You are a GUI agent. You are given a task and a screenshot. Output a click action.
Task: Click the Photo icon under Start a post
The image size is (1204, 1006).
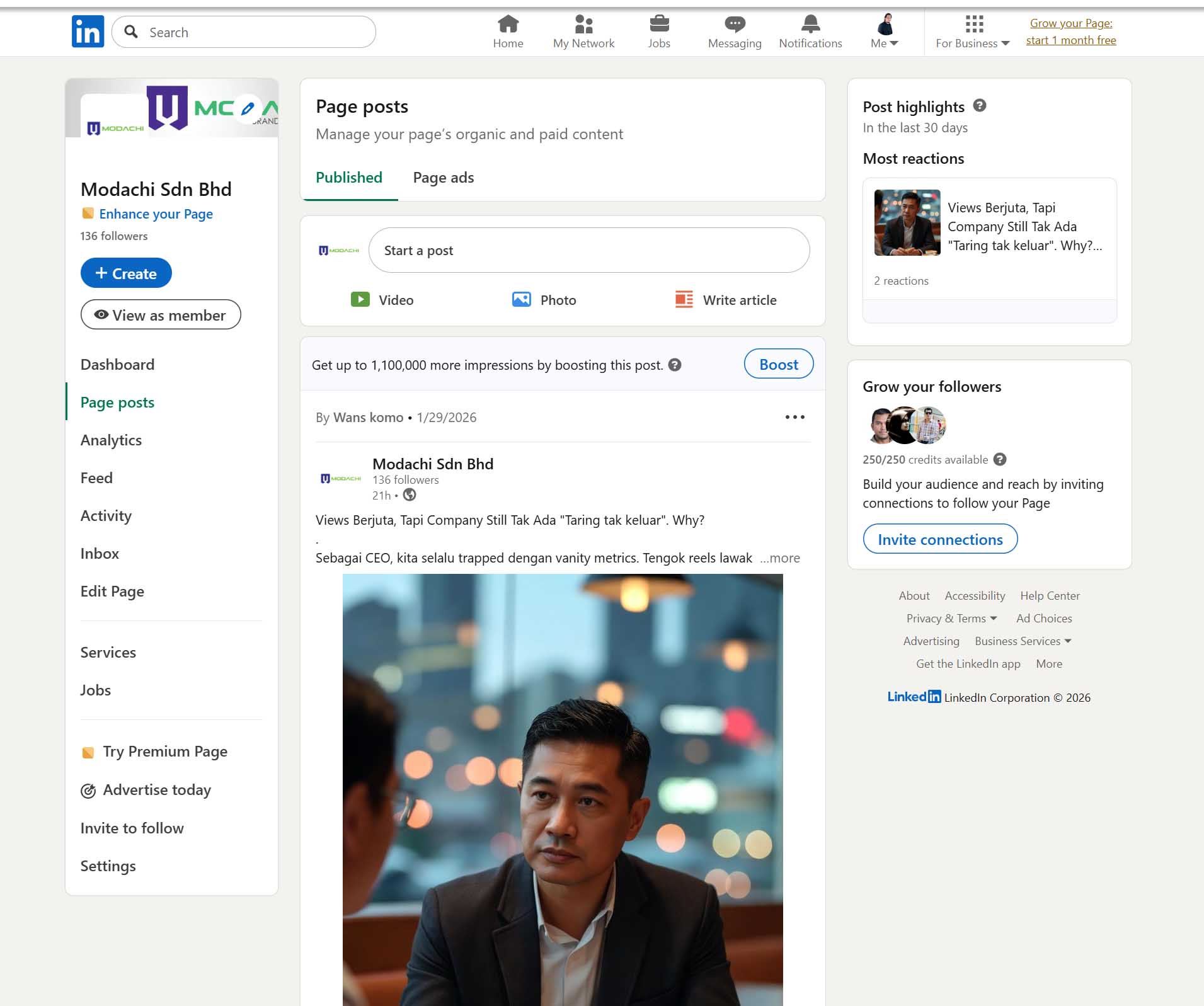click(521, 299)
